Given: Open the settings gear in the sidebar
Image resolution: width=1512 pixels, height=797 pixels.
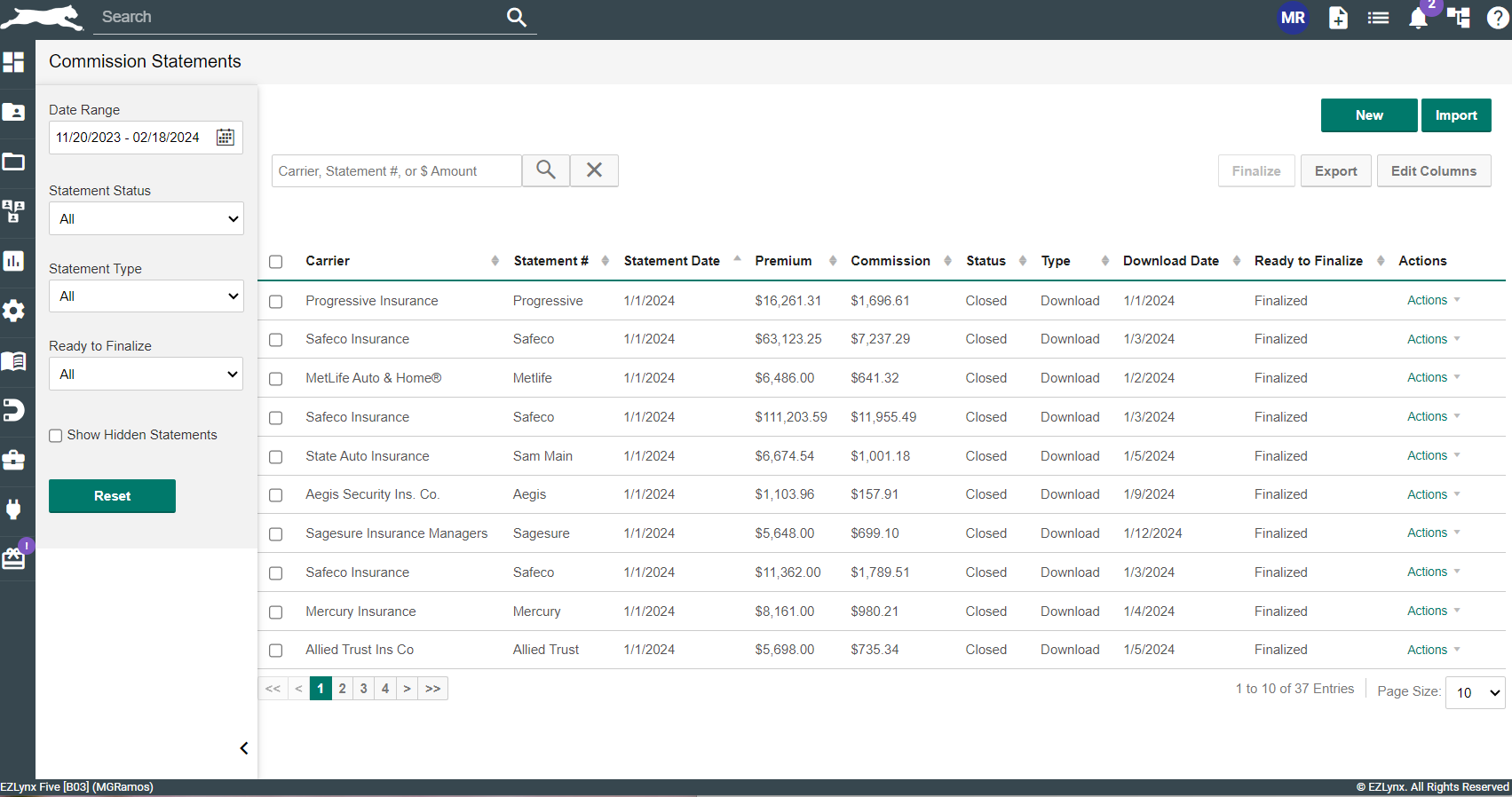Looking at the screenshot, I should click(13, 311).
